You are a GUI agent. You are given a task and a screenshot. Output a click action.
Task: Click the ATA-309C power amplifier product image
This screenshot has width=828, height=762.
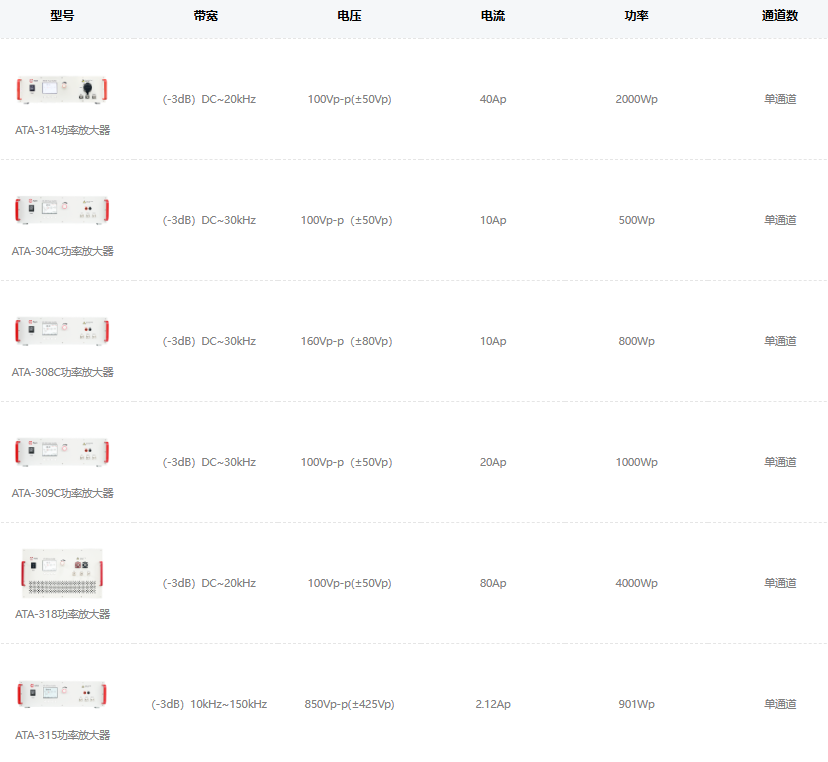click(62, 452)
